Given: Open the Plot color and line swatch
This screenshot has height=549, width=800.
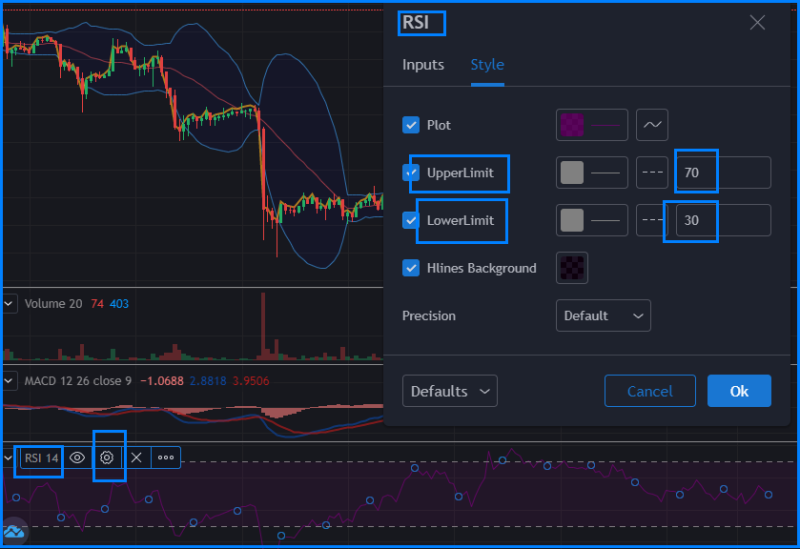Looking at the screenshot, I should pyautogui.click(x=592, y=125).
